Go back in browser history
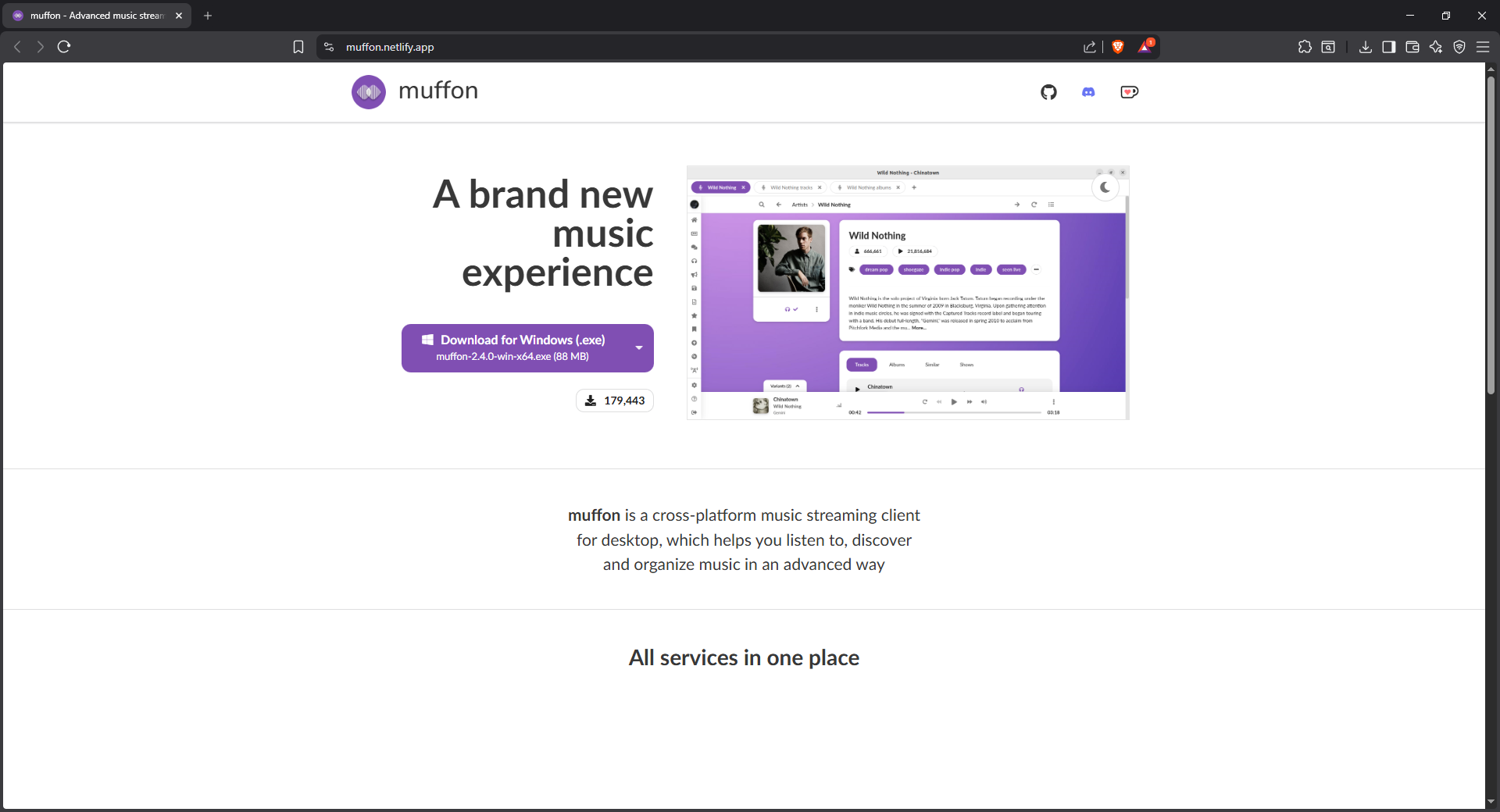Screen dimensions: 1500x812 point(17,47)
